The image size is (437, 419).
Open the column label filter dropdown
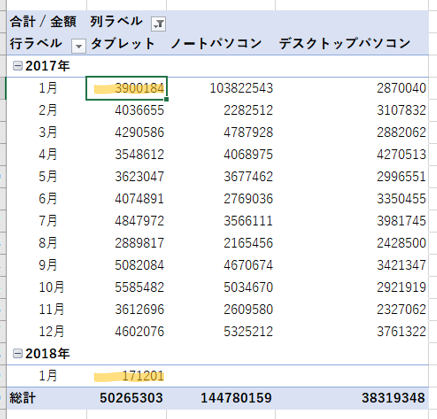158,24
